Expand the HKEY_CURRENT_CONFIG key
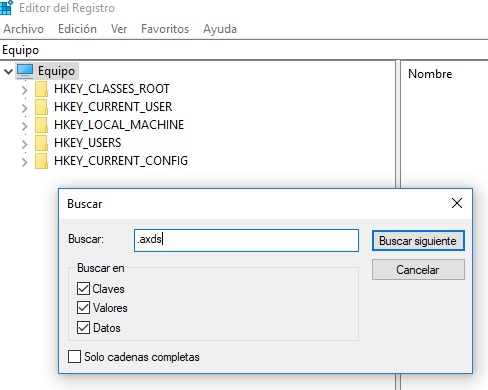 (x=25, y=162)
